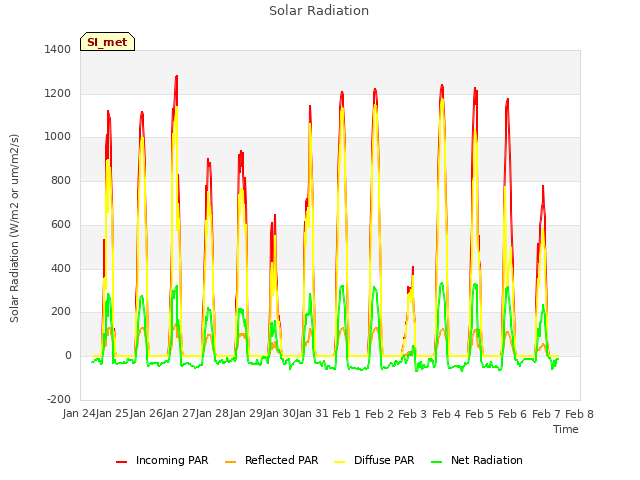Viewport: 640px width, 480px height.
Task: Click the Jan 27 x-axis date label
Action: (179, 413)
